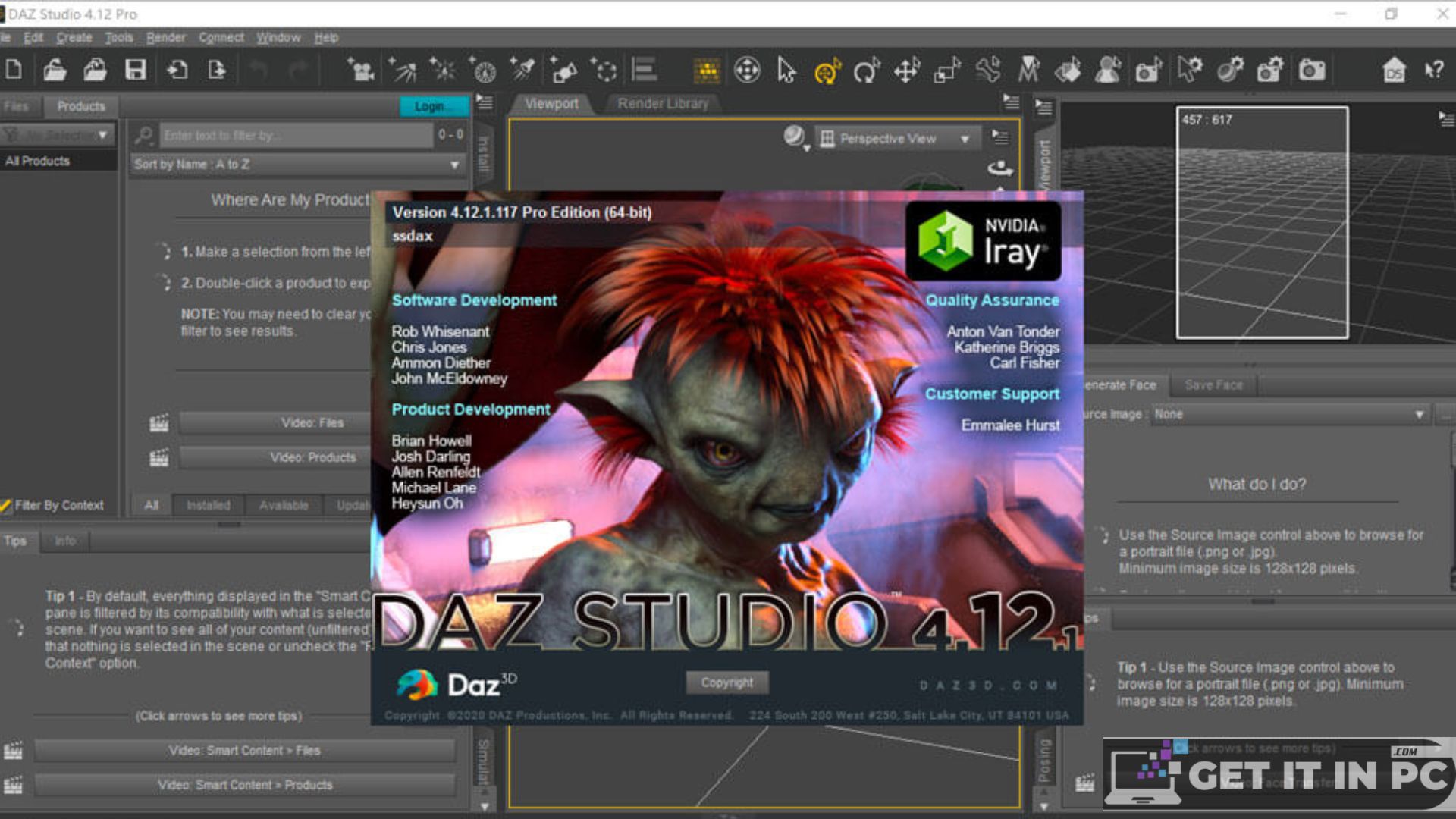Image resolution: width=1456 pixels, height=819 pixels.
Task: Click the Import file icon
Action: click(x=177, y=70)
